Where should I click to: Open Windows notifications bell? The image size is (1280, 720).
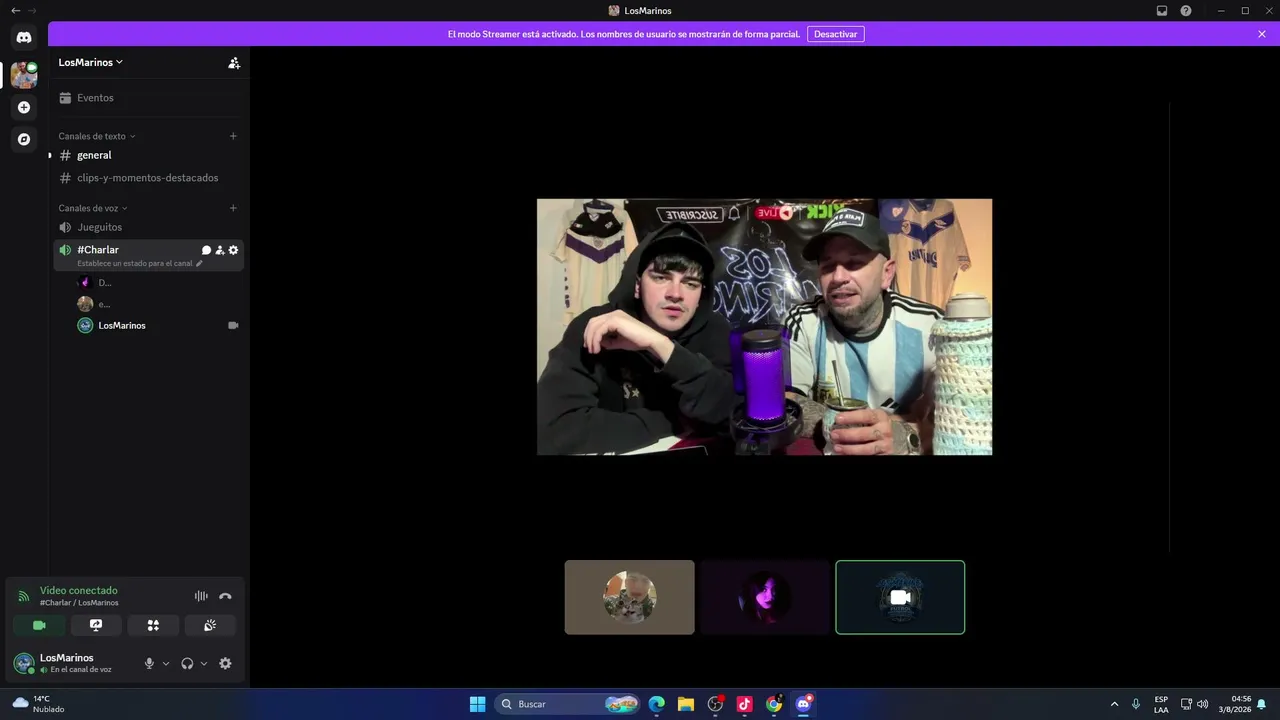click(x=1262, y=704)
